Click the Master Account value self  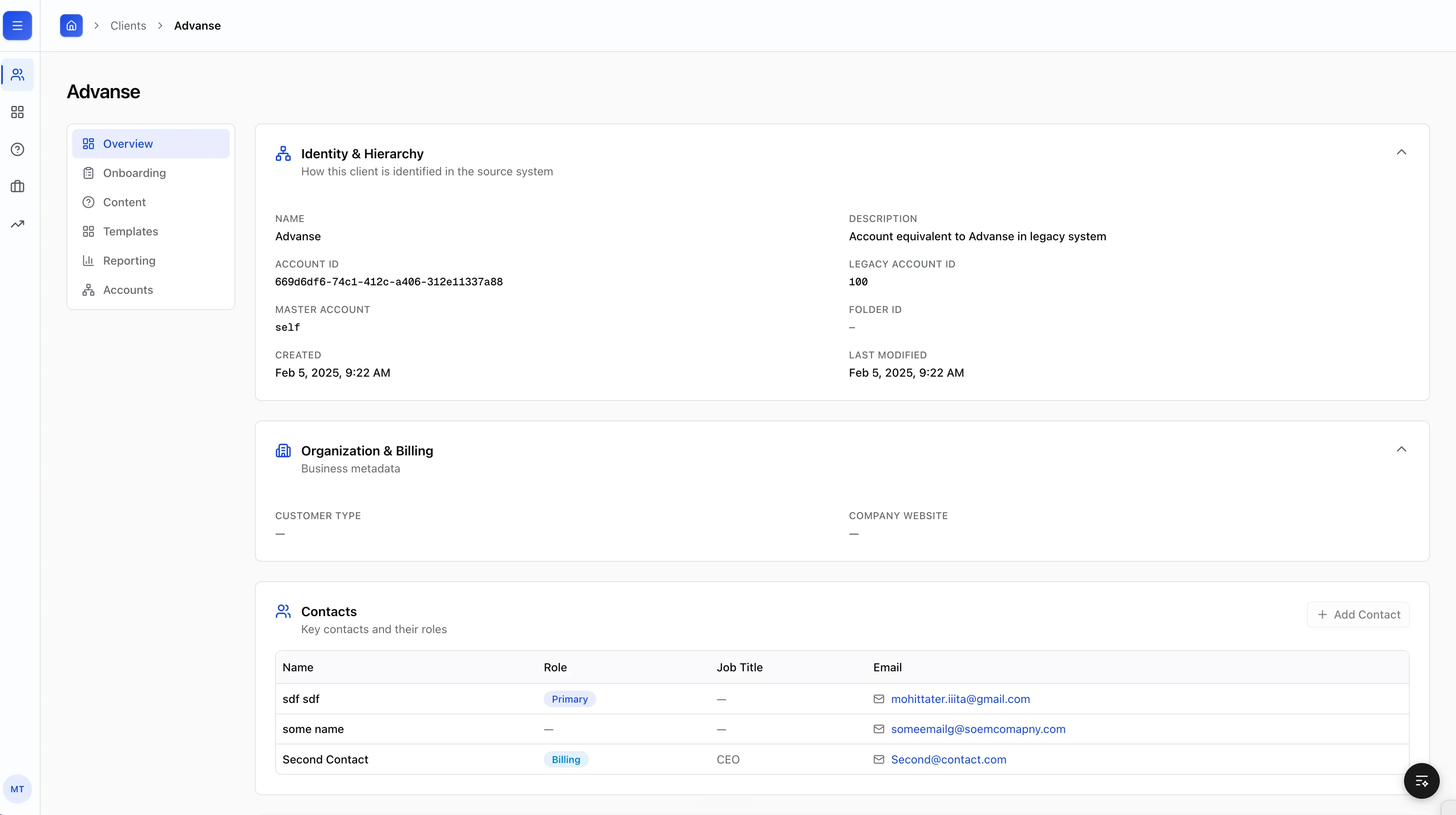click(288, 327)
